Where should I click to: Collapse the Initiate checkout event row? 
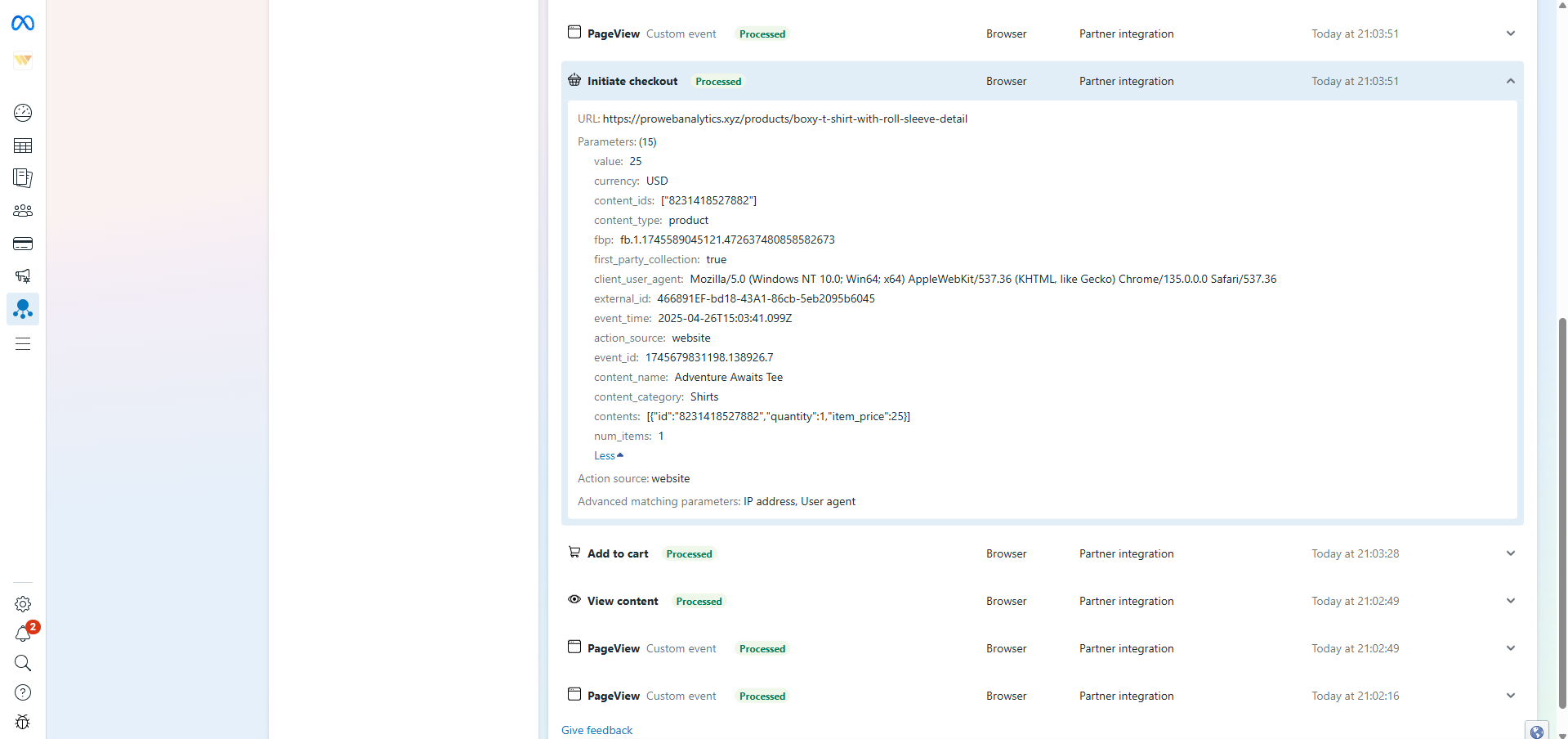pos(1510,81)
